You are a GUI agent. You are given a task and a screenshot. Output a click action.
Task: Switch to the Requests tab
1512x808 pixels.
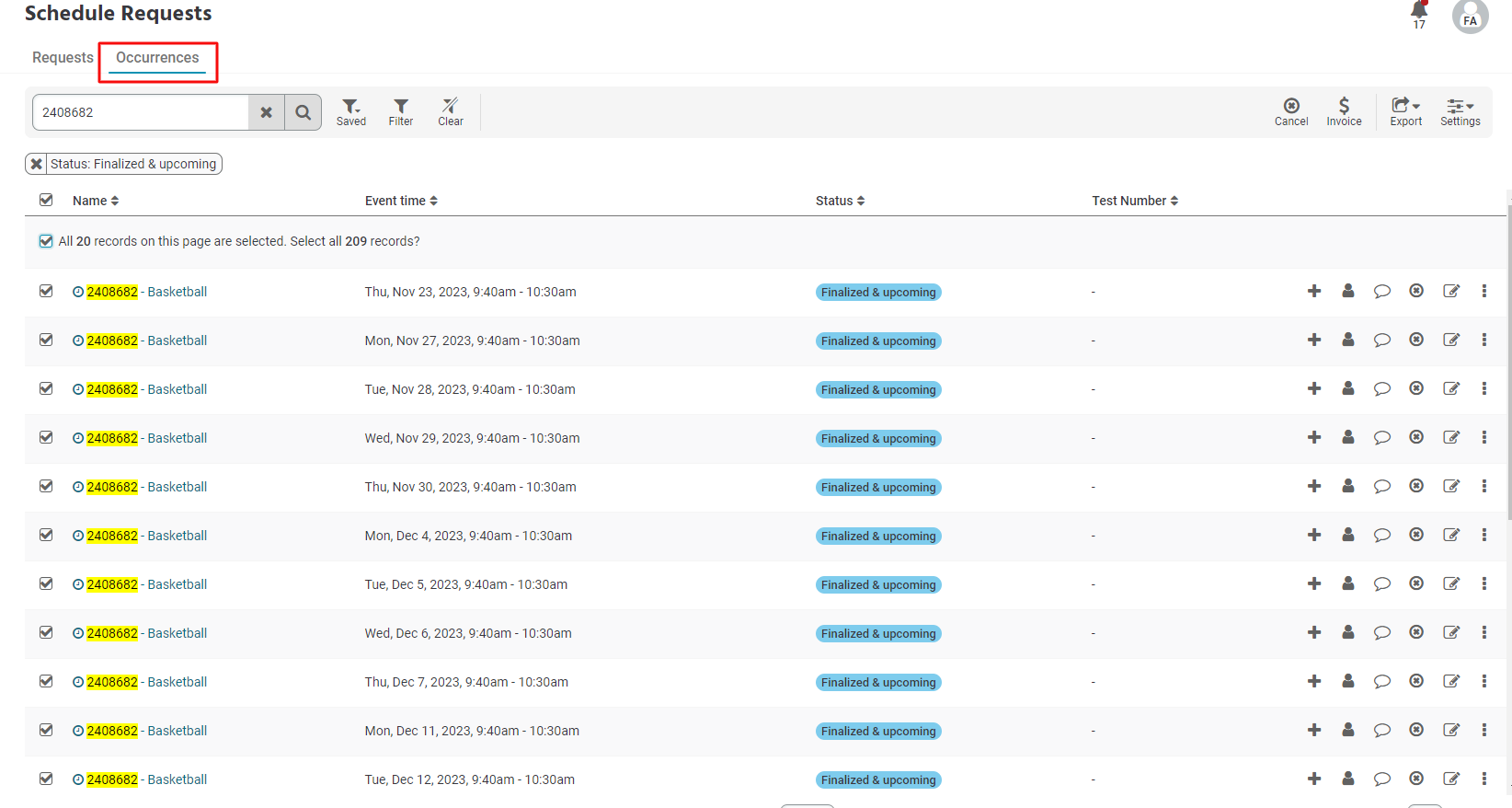pos(63,57)
